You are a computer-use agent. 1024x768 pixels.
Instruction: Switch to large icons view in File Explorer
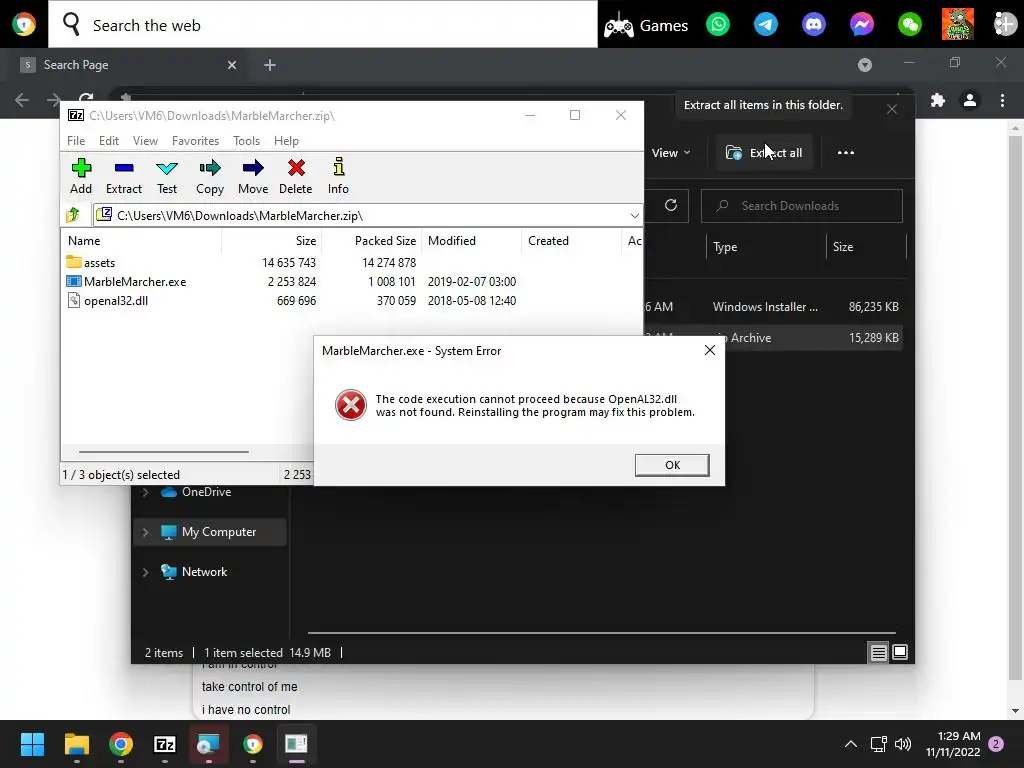click(x=900, y=652)
